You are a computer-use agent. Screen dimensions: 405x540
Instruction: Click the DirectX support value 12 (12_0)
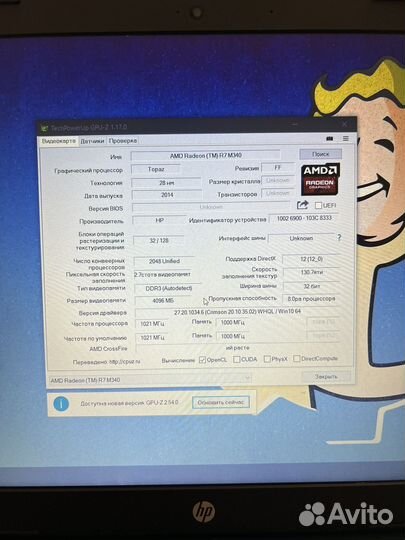pyautogui.click(x=311, y=259)
